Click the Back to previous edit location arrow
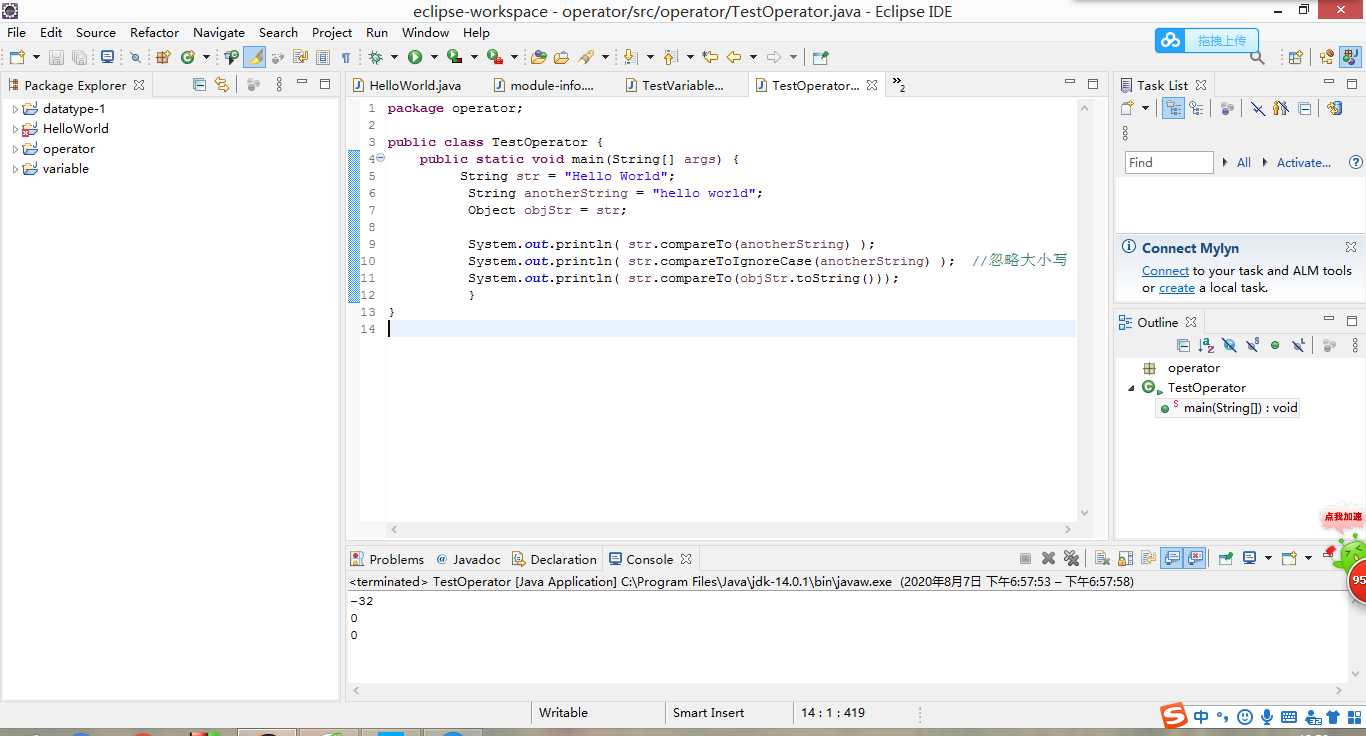The image size is (1366, 736). [x=710, y=57]
